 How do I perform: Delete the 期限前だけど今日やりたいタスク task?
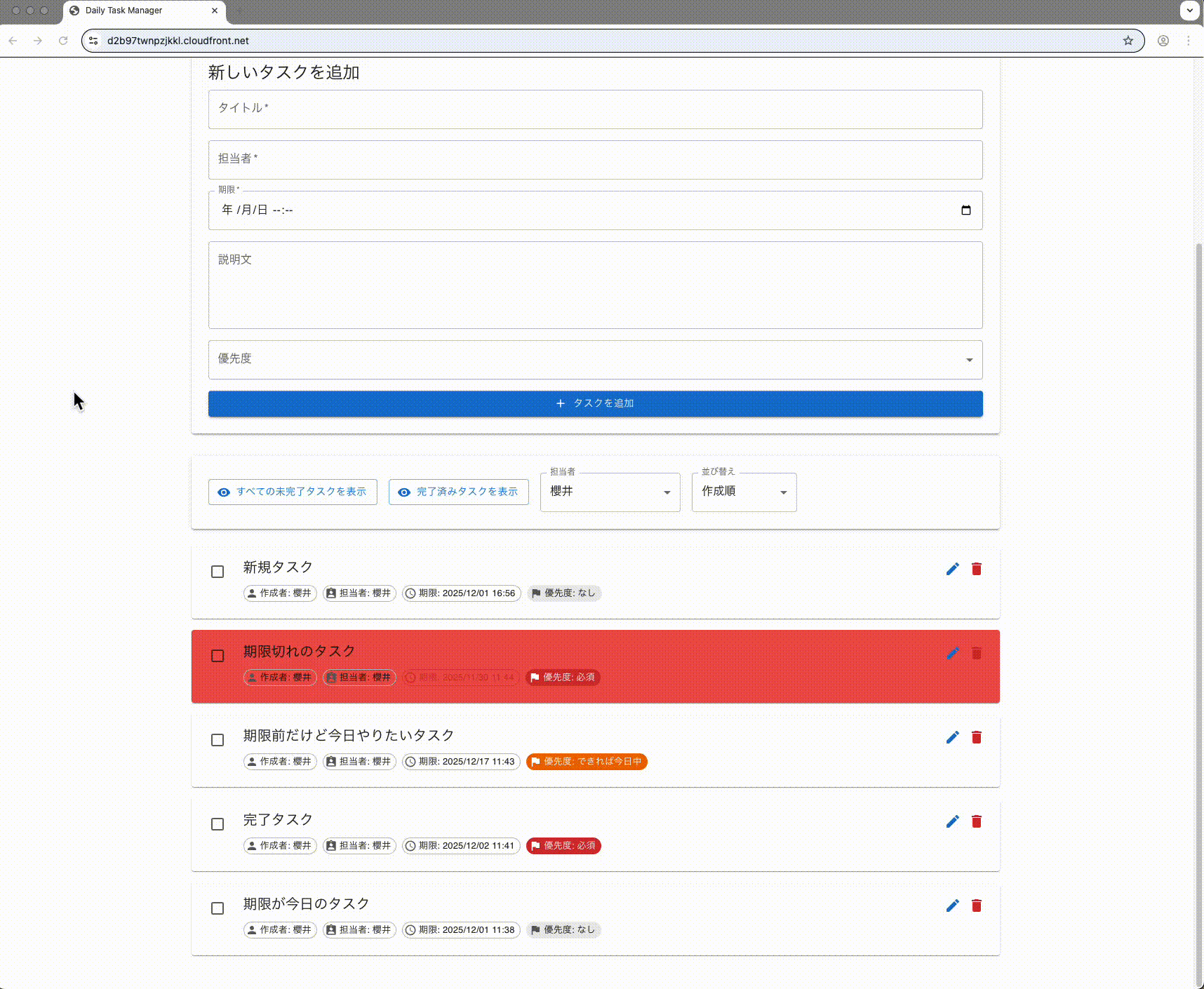[976, 737]
